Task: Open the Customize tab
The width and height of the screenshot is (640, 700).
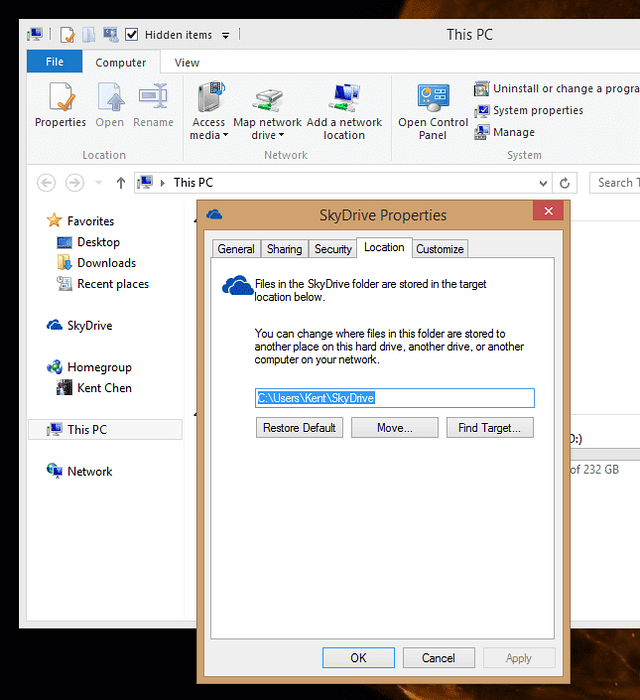Action: point(440,249)
